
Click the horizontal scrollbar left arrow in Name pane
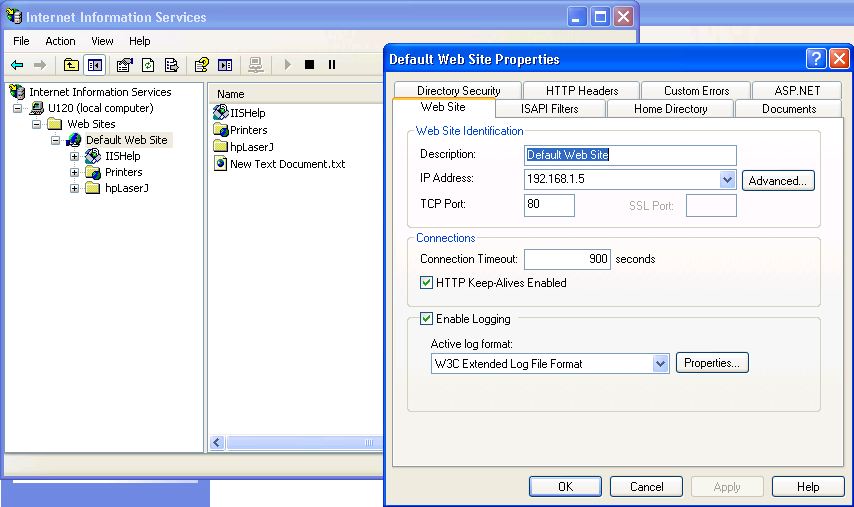pos(217,443)
